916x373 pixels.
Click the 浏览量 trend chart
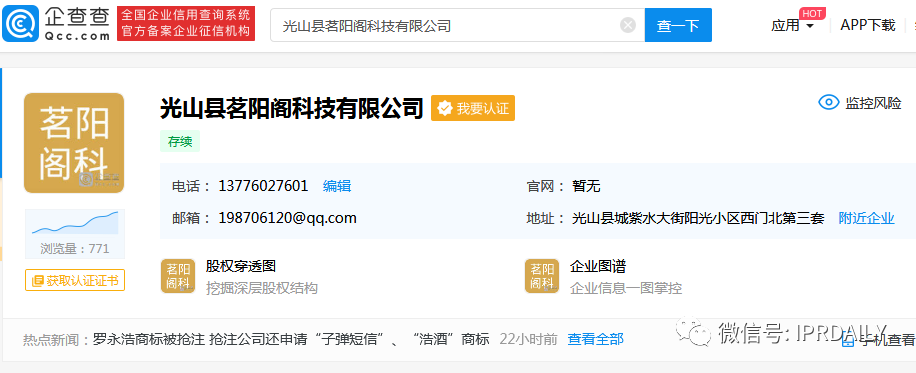tap(75, 223)
